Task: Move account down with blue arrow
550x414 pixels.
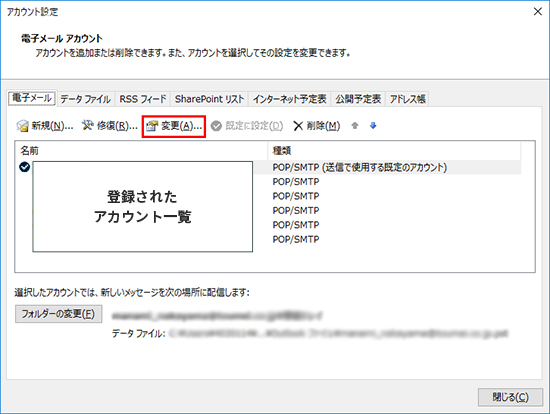Action: pos(373,126)
